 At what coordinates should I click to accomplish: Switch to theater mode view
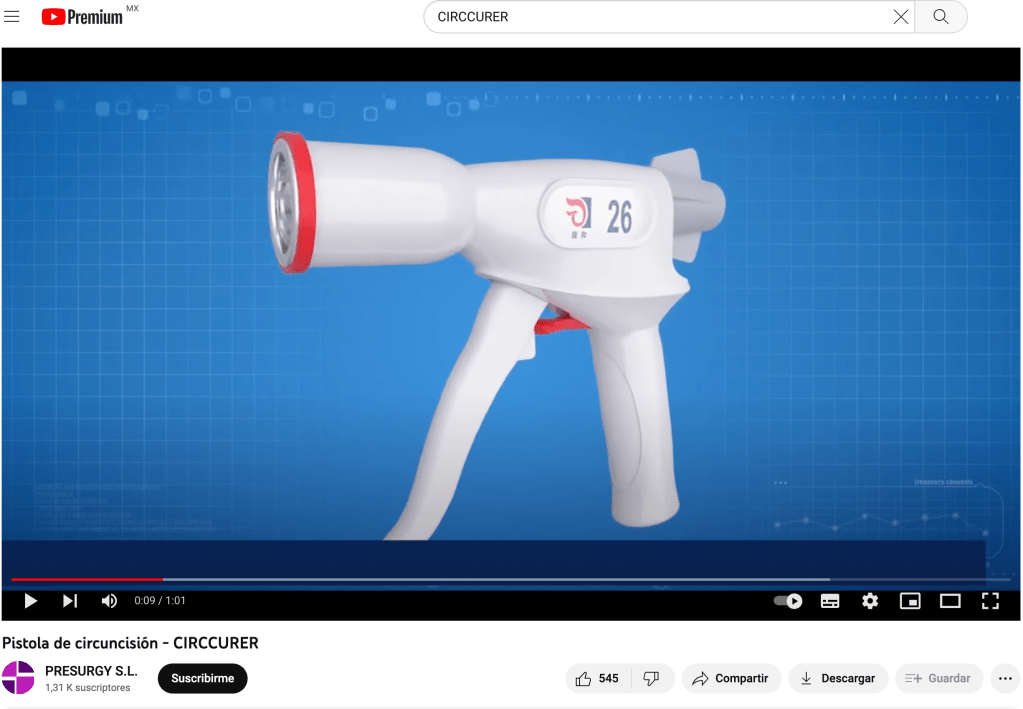click(950, 601)
